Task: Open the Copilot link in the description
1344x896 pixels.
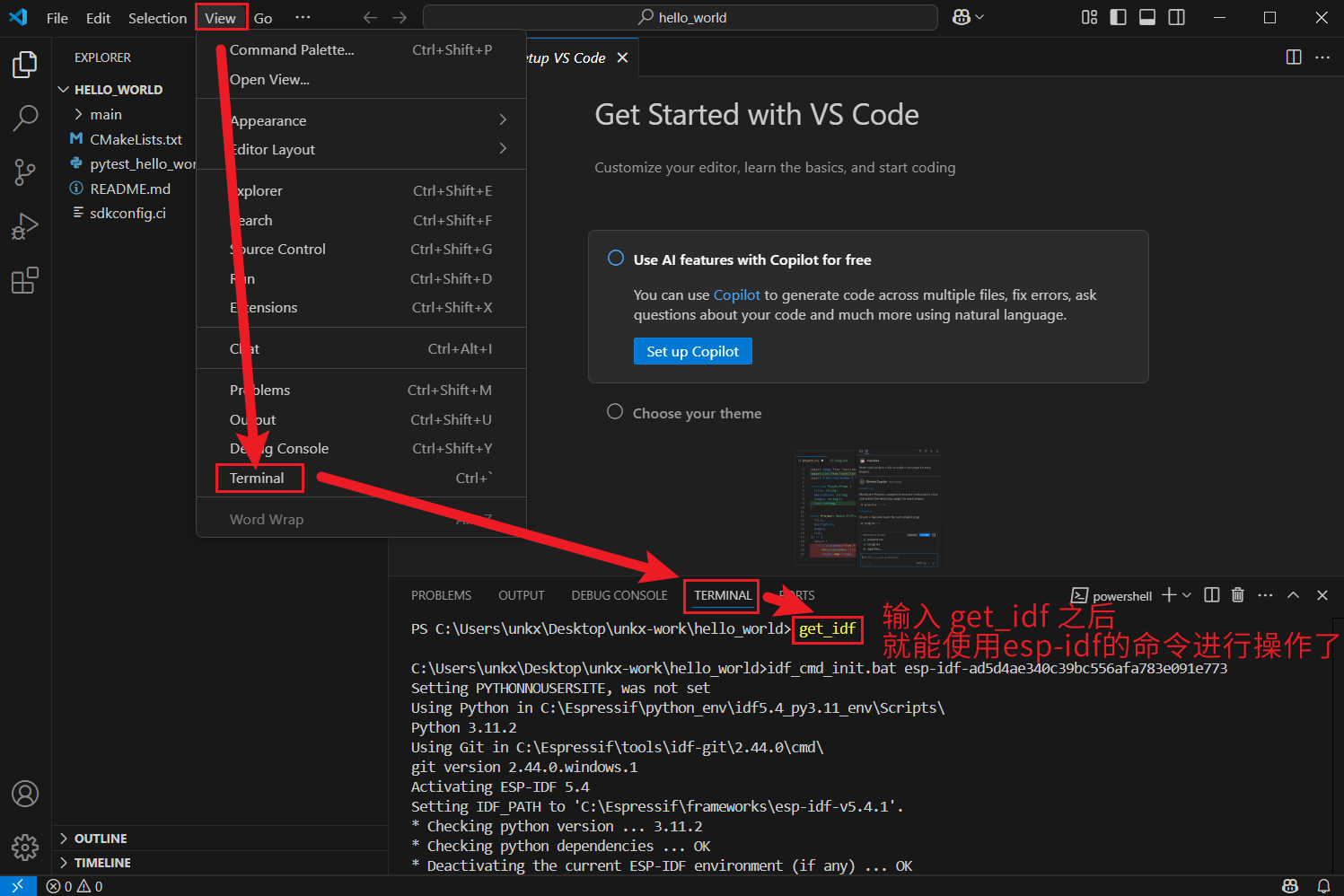Action: click(736, 294)
